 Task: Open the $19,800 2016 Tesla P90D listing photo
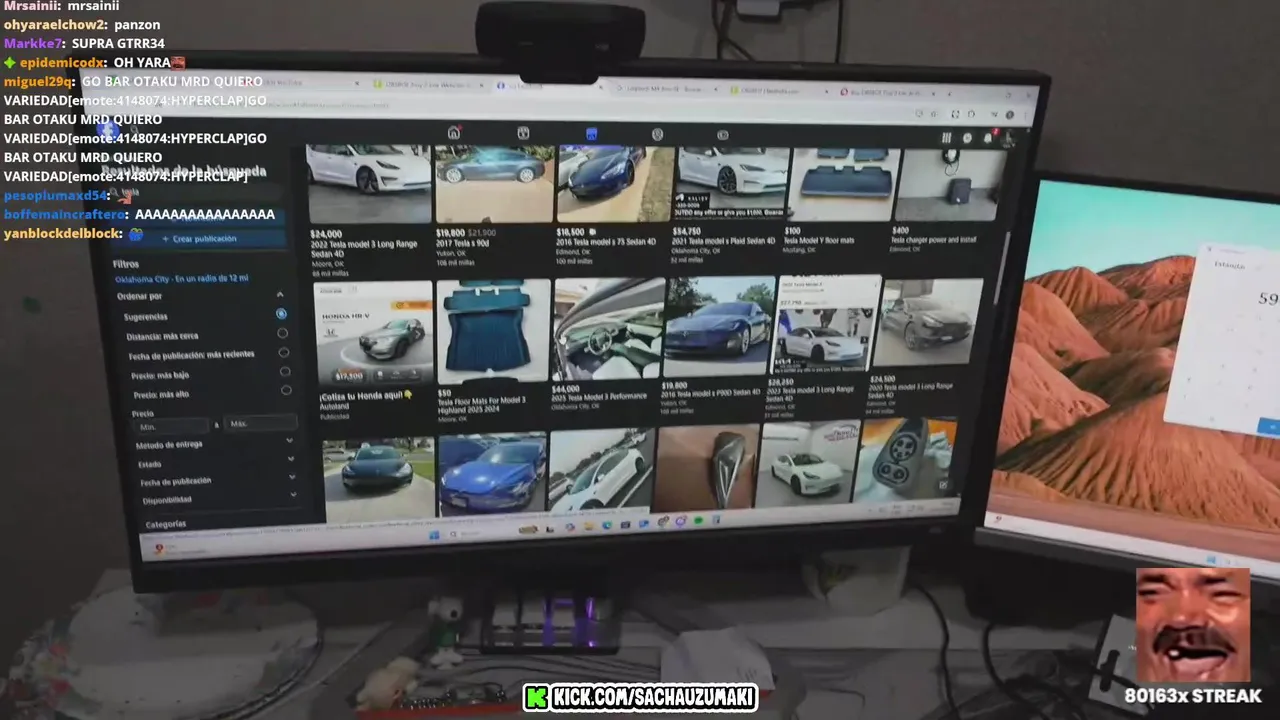tap(718, 326)
